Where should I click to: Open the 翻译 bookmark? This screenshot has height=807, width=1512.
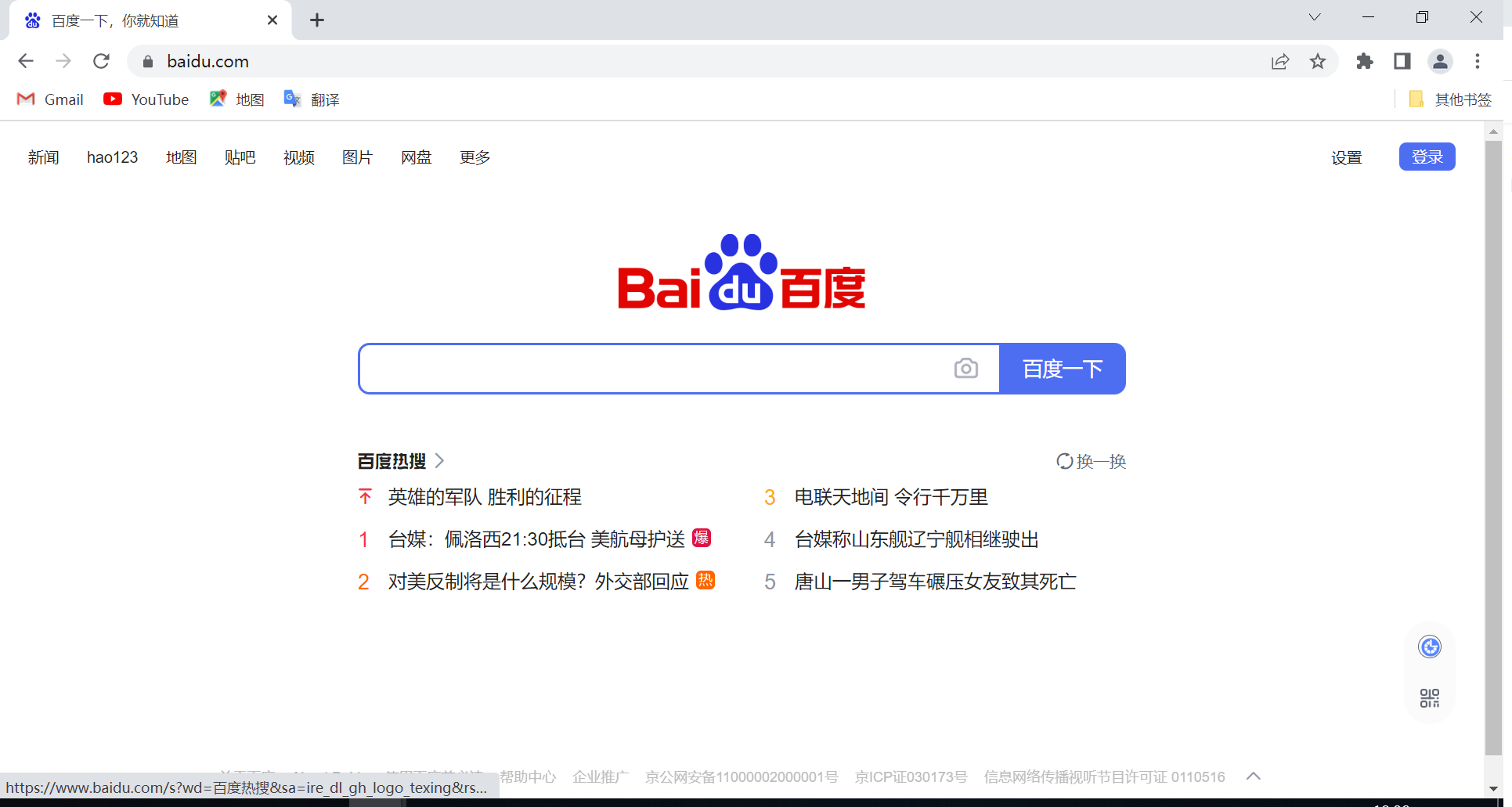pos(312,99)
